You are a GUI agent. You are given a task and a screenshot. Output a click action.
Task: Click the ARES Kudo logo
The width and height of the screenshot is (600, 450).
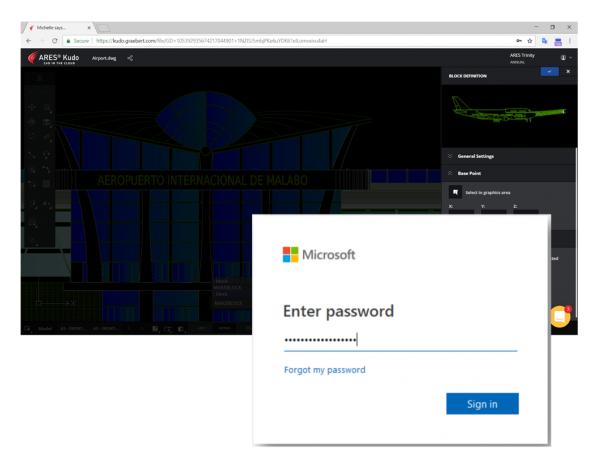(x=54, y=59)
